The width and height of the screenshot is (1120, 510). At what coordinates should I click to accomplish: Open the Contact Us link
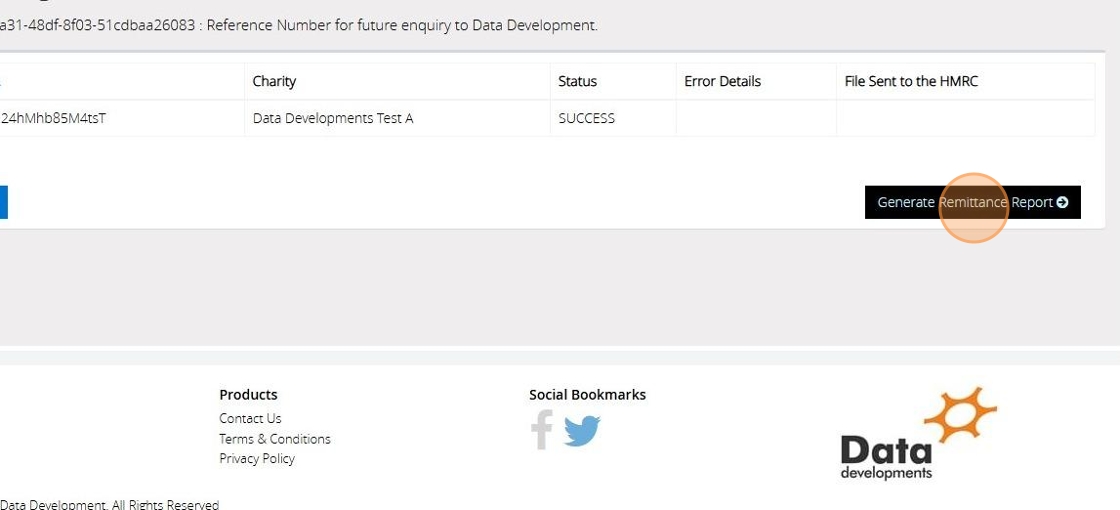pyautogui.click(x=250, y=418)
